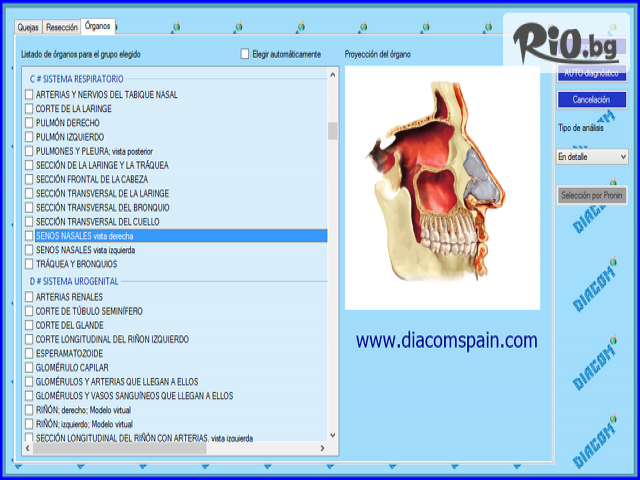Open the Resección tab
The height and width of the screenshot is (480, 640).
(x=61, y=27)
